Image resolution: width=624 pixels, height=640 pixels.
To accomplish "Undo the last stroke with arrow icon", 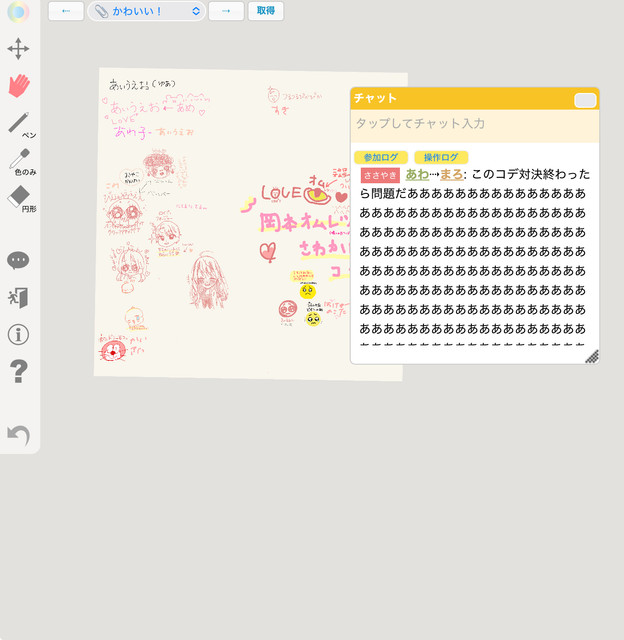I will coord(18,435).
